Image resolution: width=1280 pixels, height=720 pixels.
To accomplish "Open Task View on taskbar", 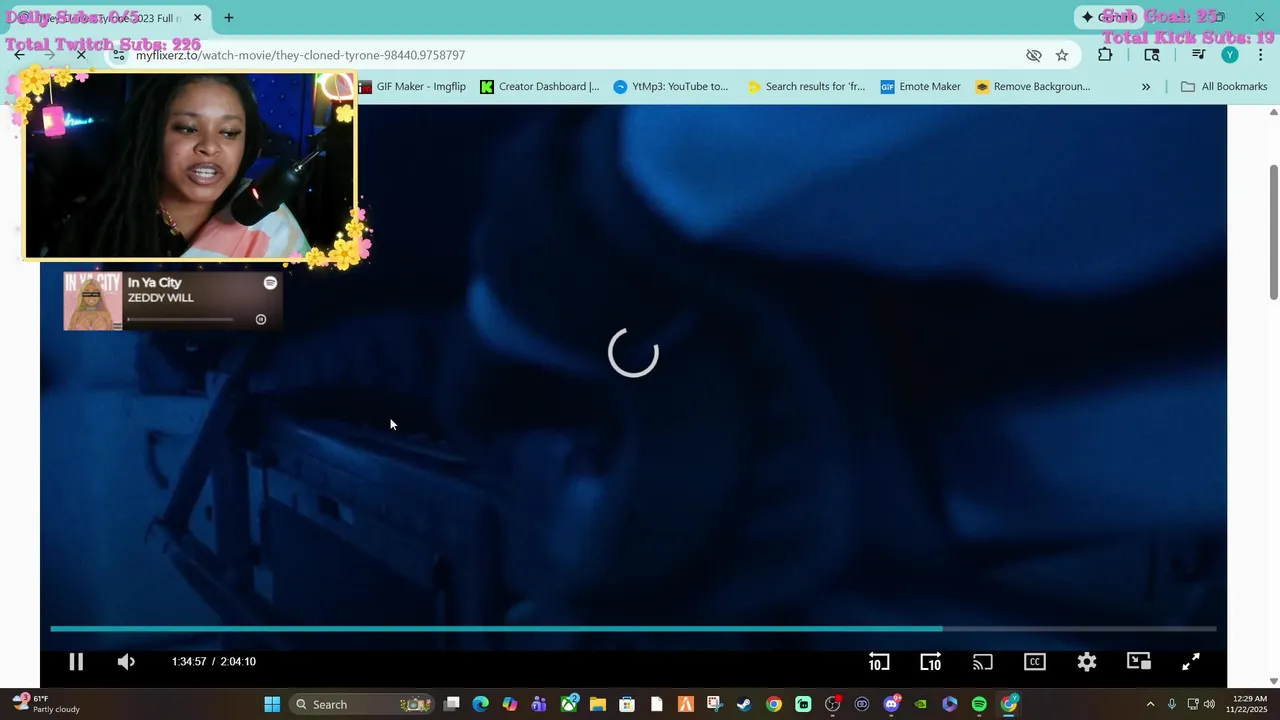I will (452, 704).
